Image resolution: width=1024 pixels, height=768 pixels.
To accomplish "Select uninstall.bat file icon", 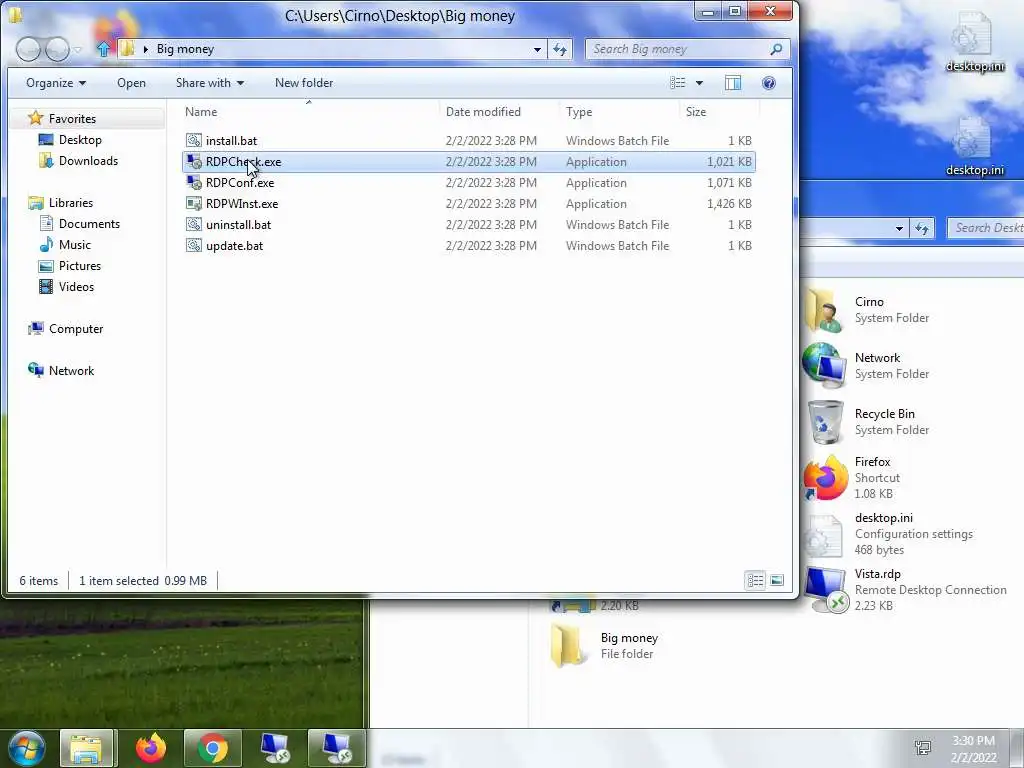I will tap(193, 224).
